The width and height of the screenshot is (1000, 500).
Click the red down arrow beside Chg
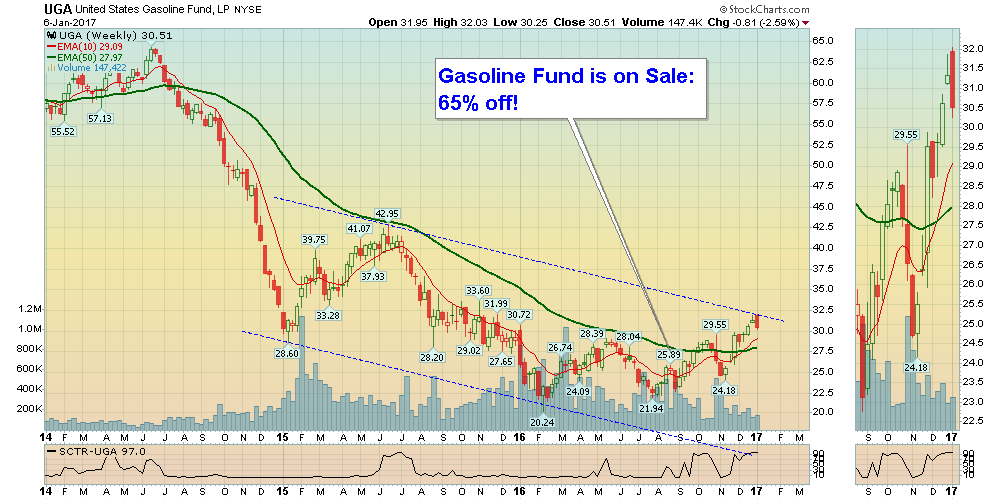805,23
